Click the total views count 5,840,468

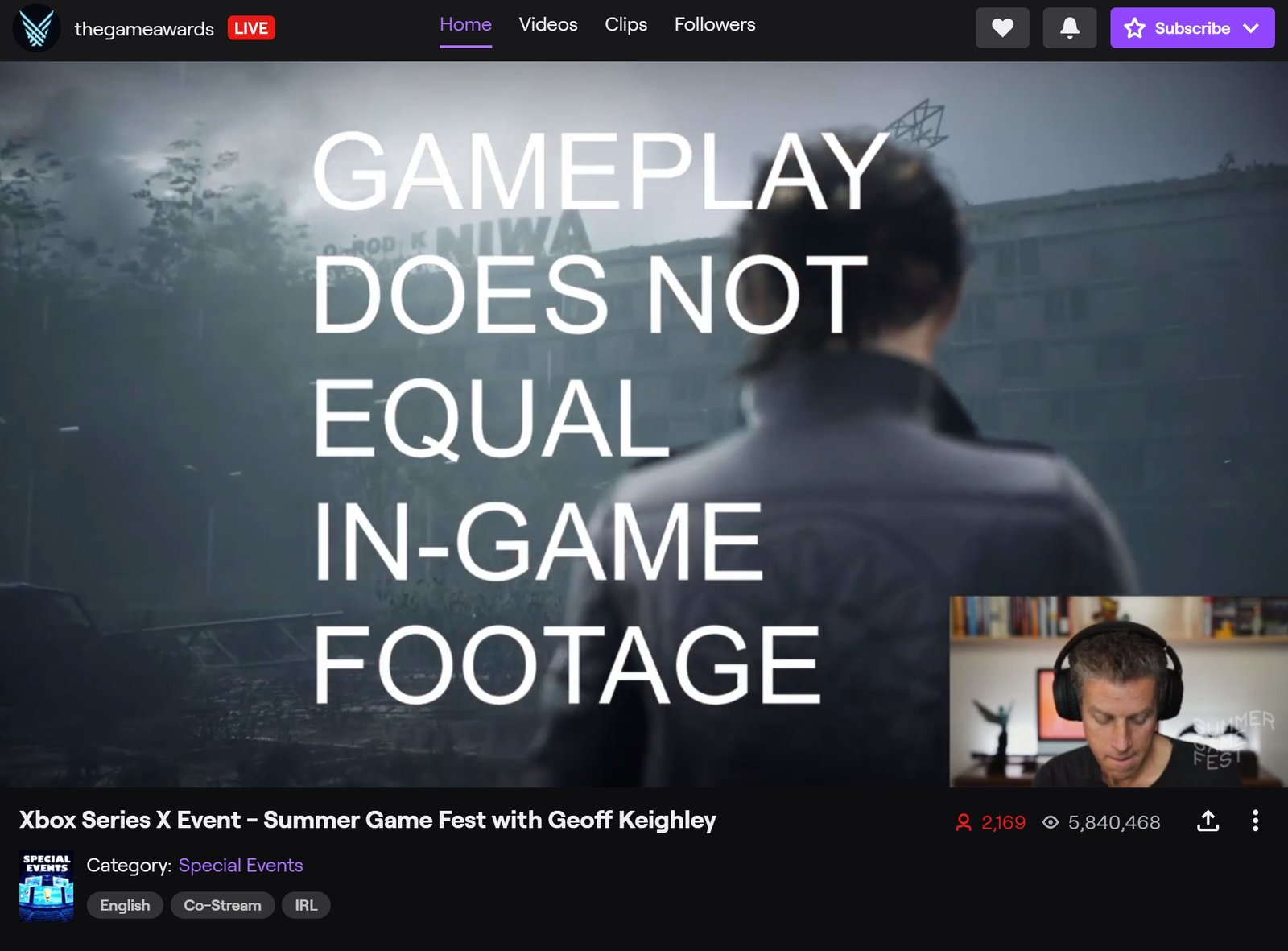click(1114, 822)
